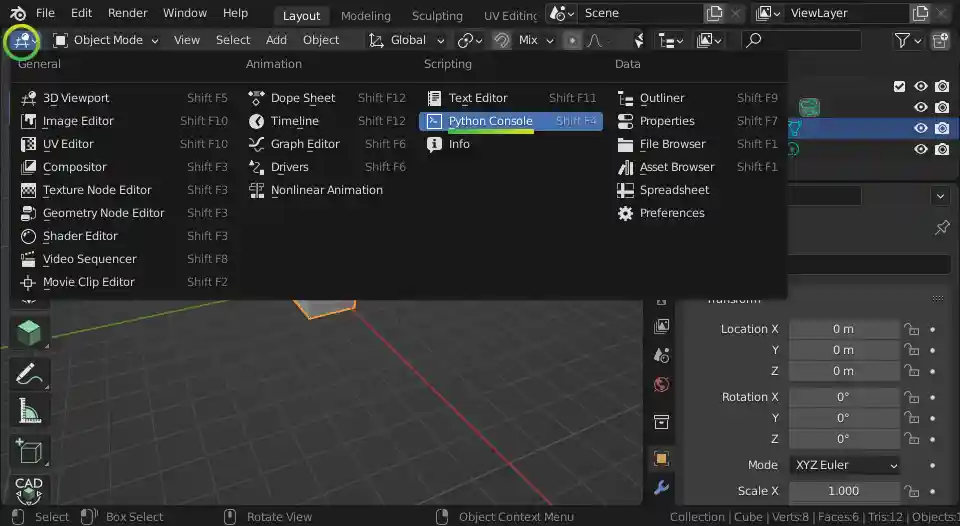
Task: Select Annotate tool in toolbar
Action: pyautogui.click(x=29, y=374)
